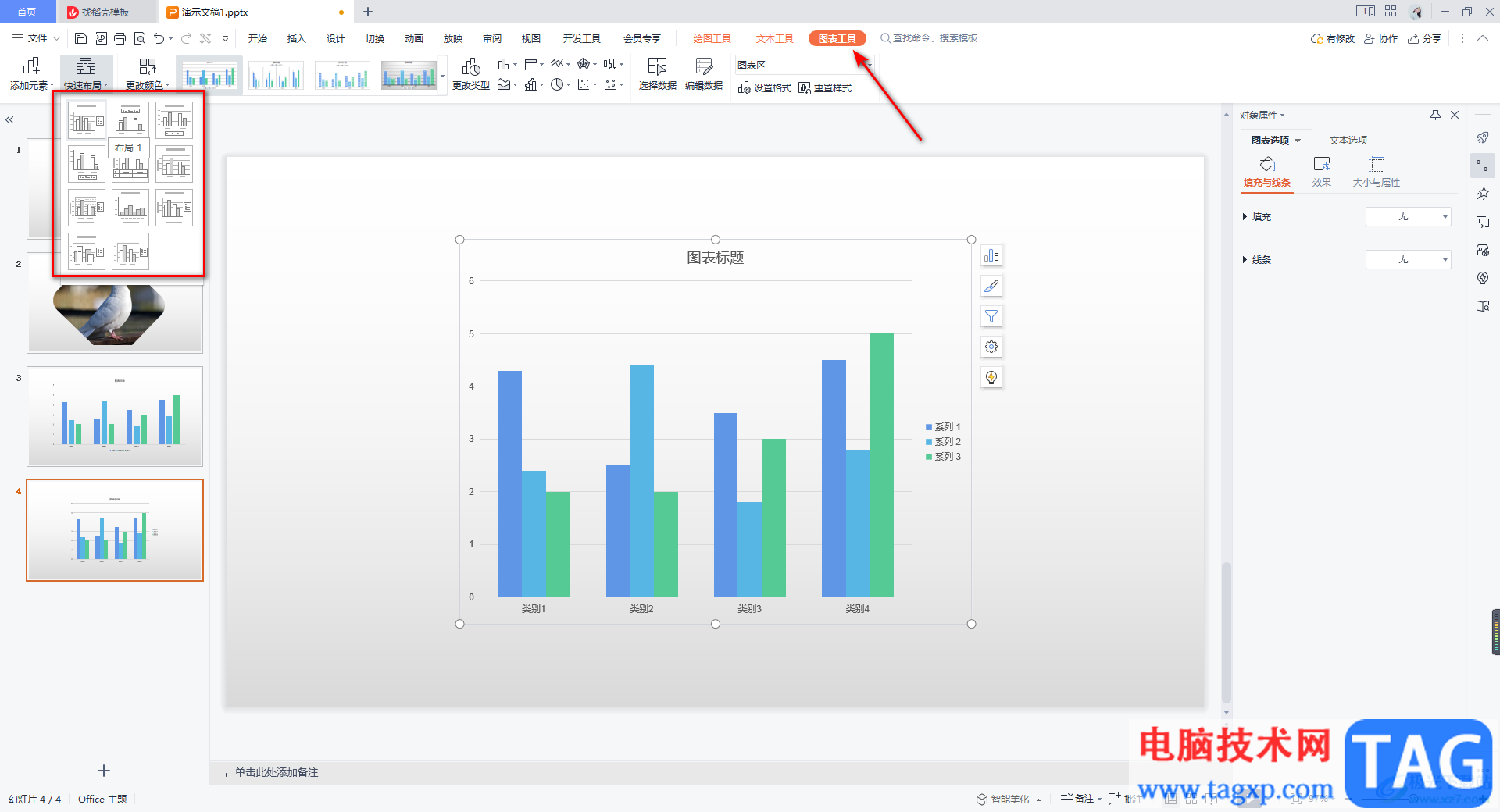Click the lightbulb suggestion button beside chart

tap(991, 377)
